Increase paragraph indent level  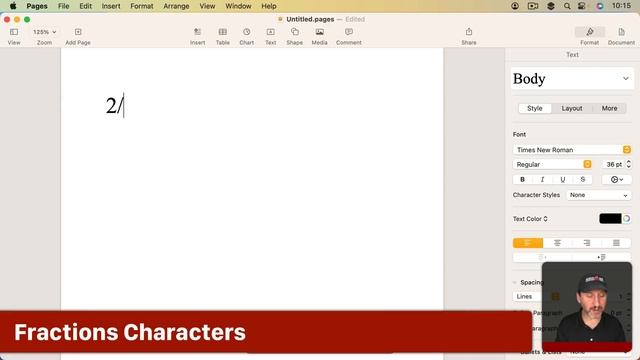pos(602,257)
